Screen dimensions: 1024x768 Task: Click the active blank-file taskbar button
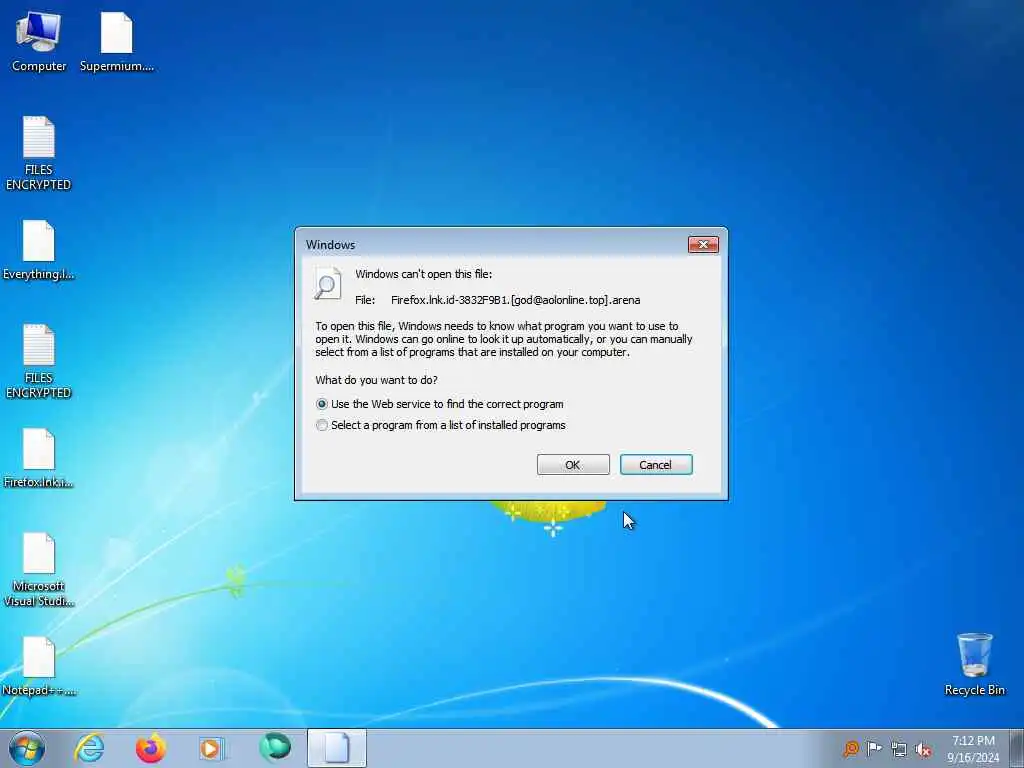[337, 748]
